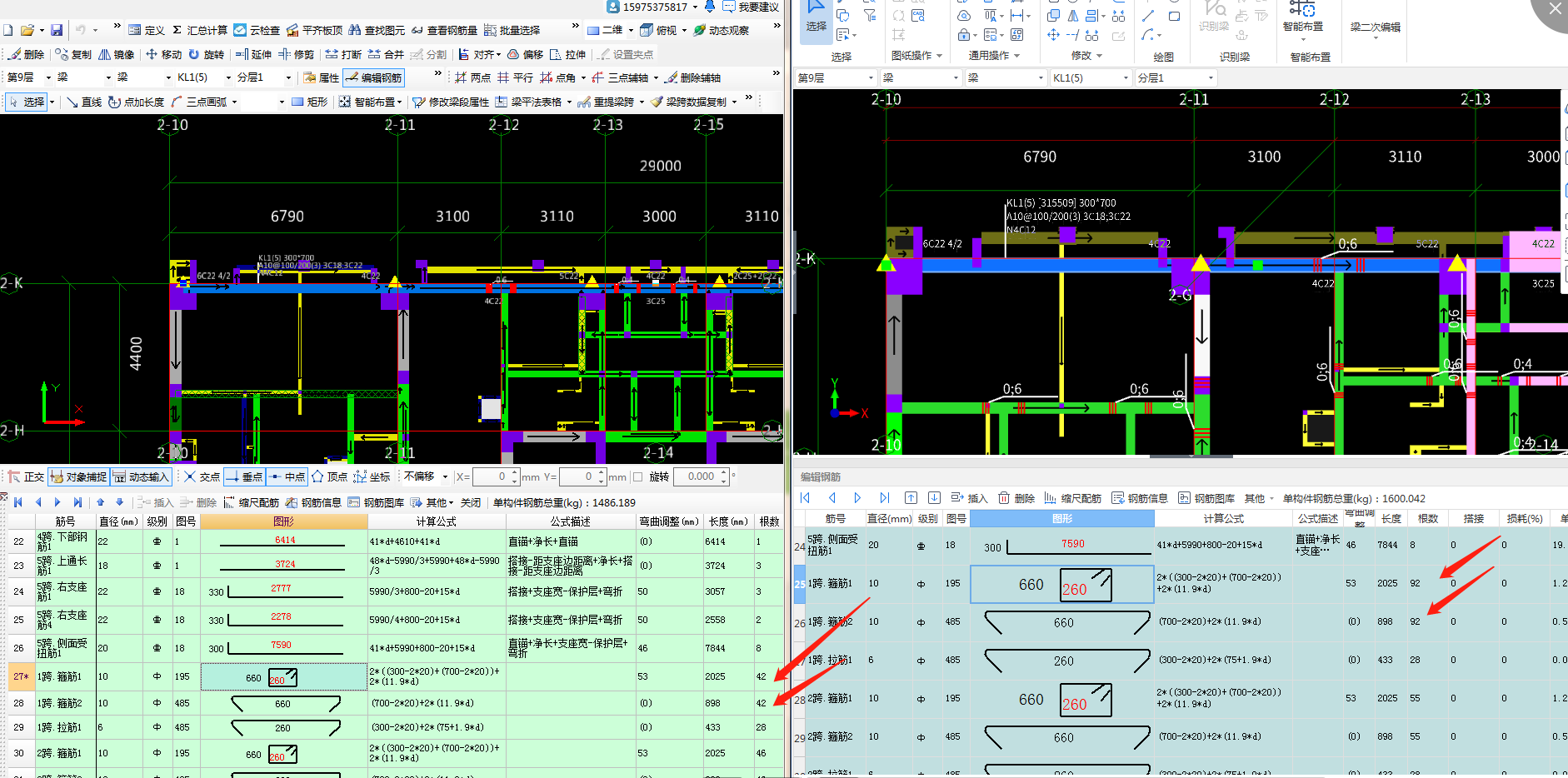1568x778 pixels.
Task: Select the 矩形 rectangle tool
Action: (309, 102)
